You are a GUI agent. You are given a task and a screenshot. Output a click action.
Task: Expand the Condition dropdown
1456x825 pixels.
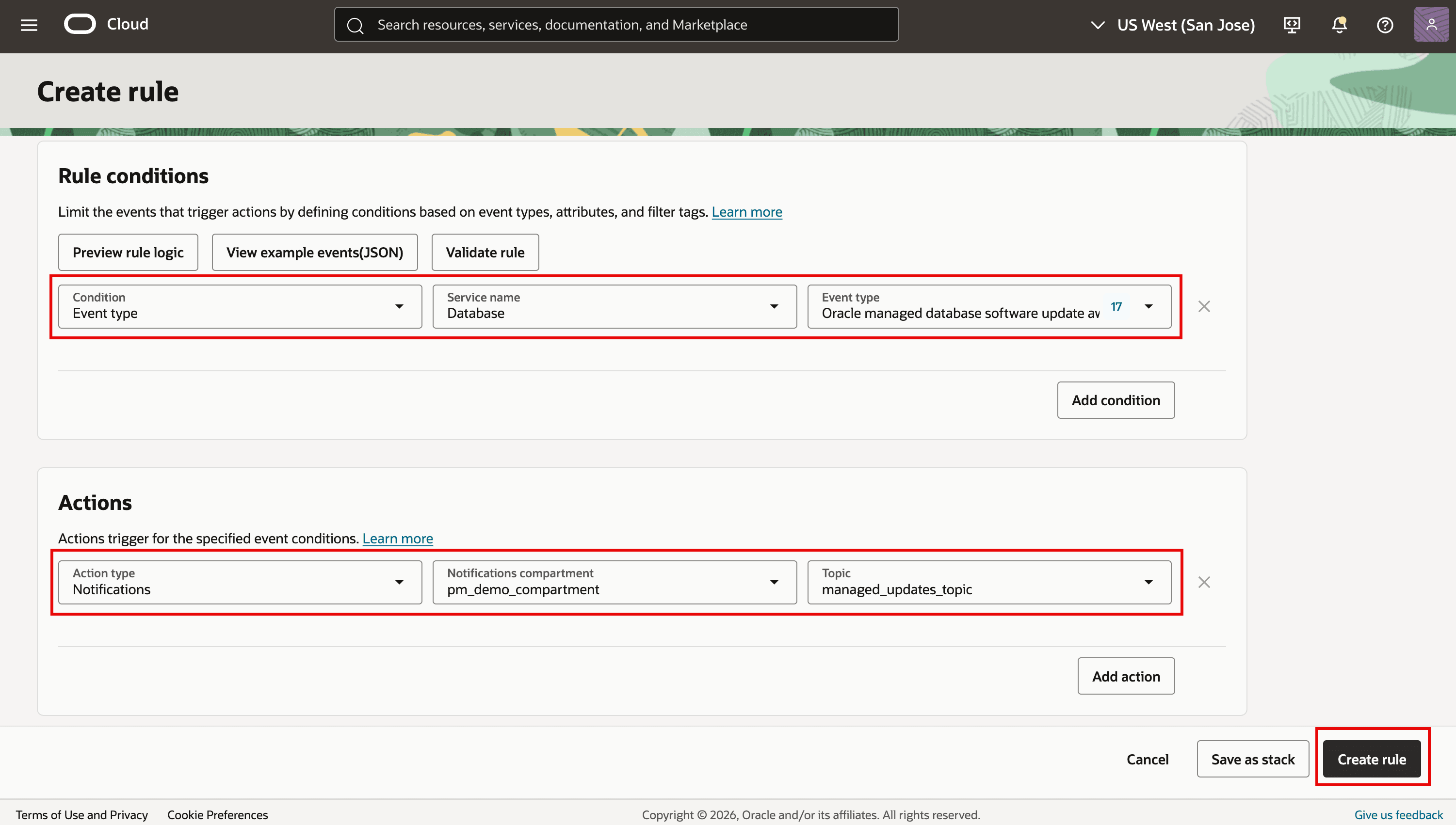(x=240, y=306)
